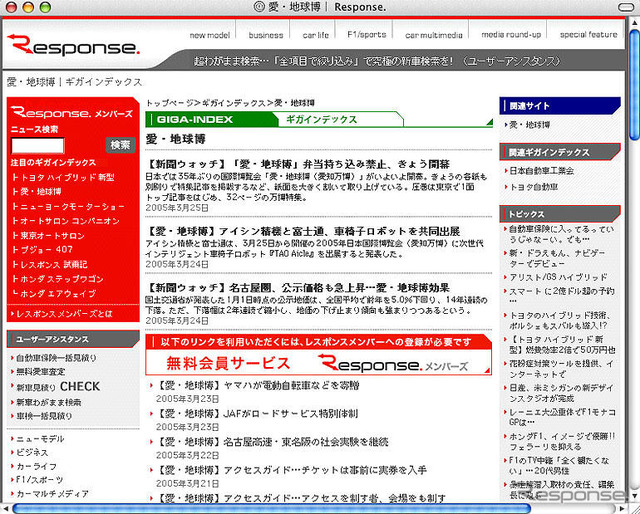The width and height of the screenshot is (640, 514).
Task: Open the new model section
Action: click(210, 35)
